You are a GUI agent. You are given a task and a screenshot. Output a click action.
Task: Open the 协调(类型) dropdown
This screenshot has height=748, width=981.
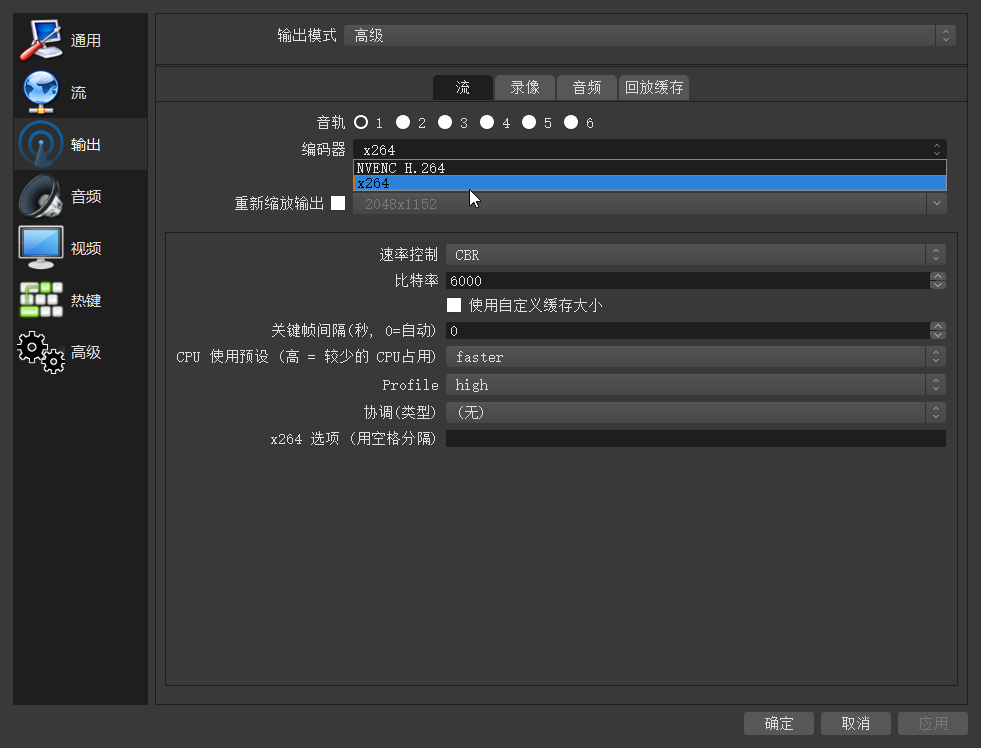click(x=695, y=412)
